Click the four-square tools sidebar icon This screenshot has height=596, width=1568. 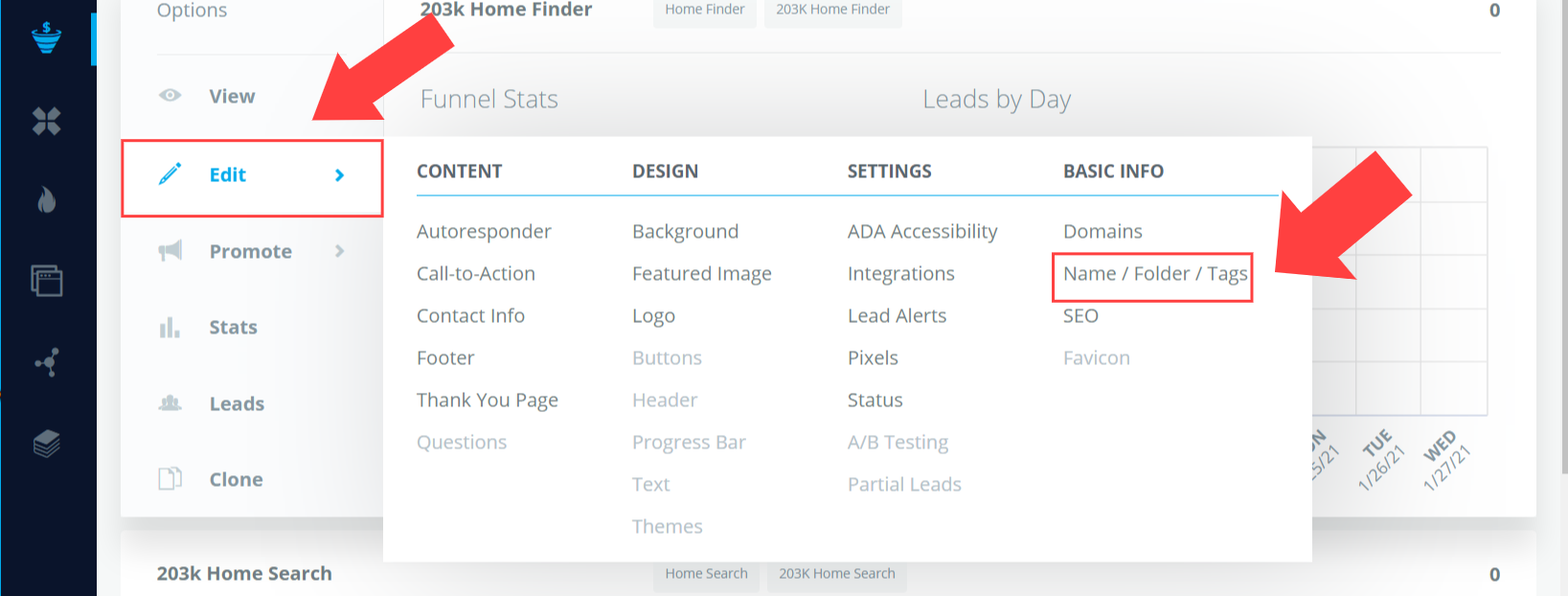46,121
